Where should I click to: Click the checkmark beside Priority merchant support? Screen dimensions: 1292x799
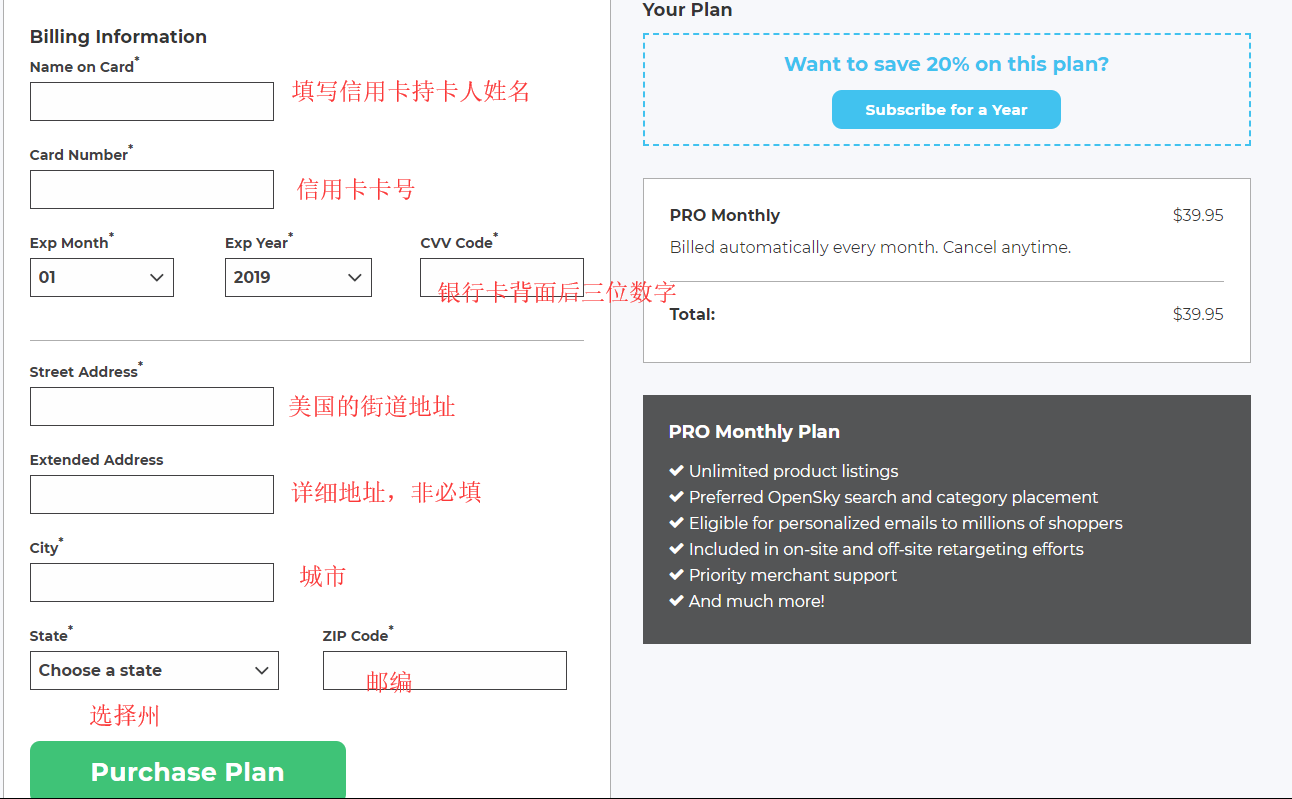[x=676, y=575]
